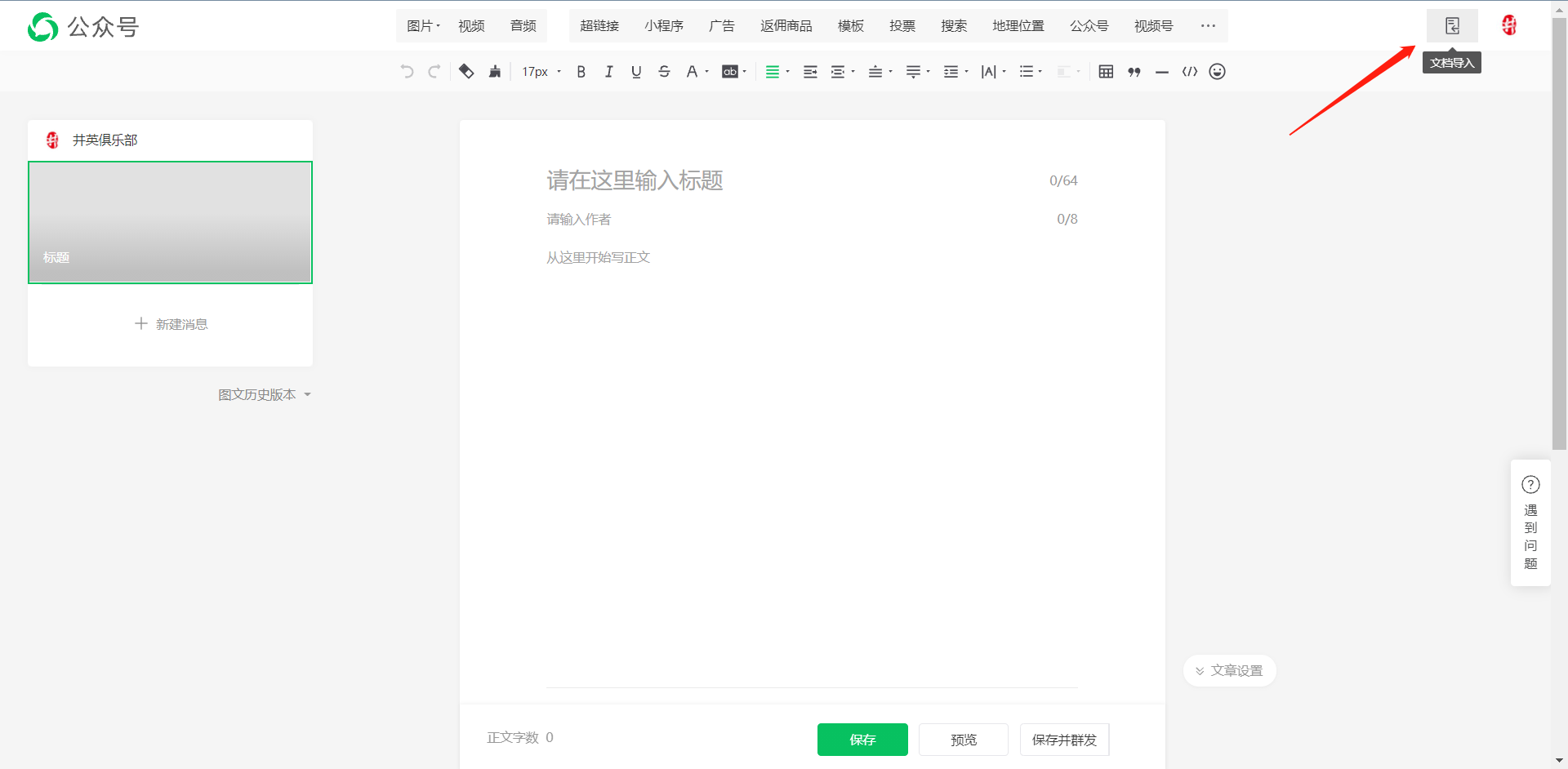Click the text background color icon

(730, 72)
